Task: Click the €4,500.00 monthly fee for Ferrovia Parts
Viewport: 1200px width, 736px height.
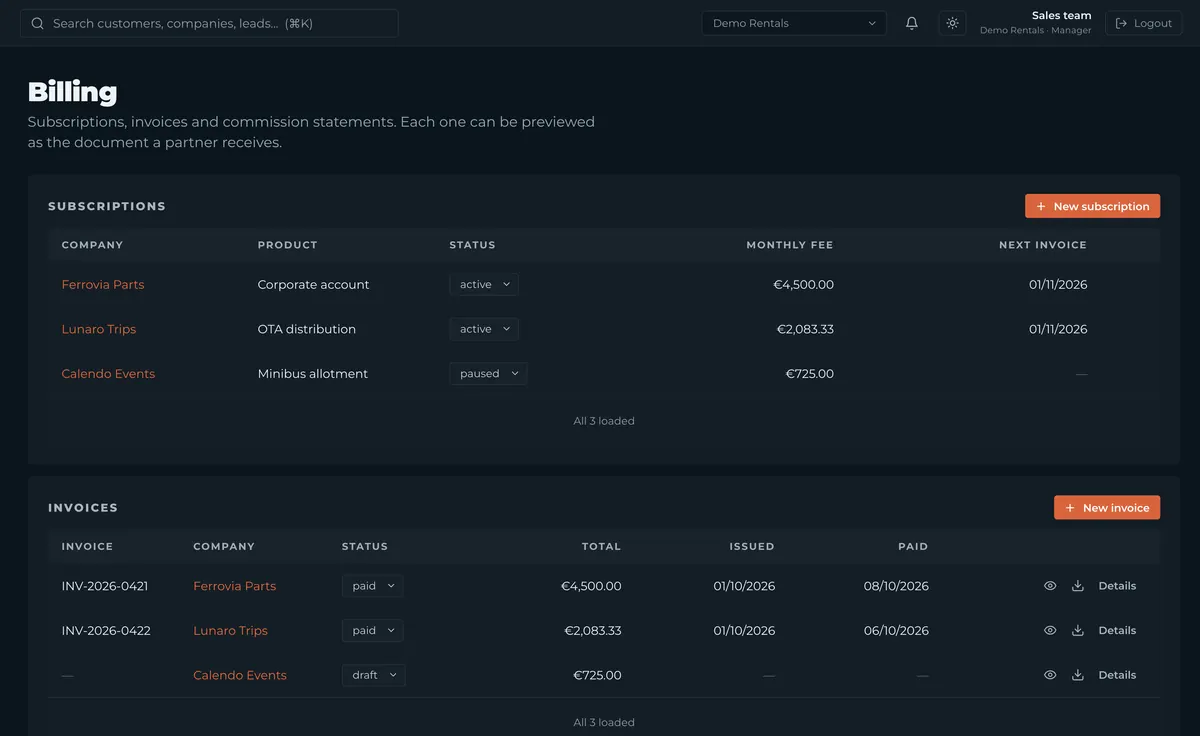Action: [x=803, y=285]
